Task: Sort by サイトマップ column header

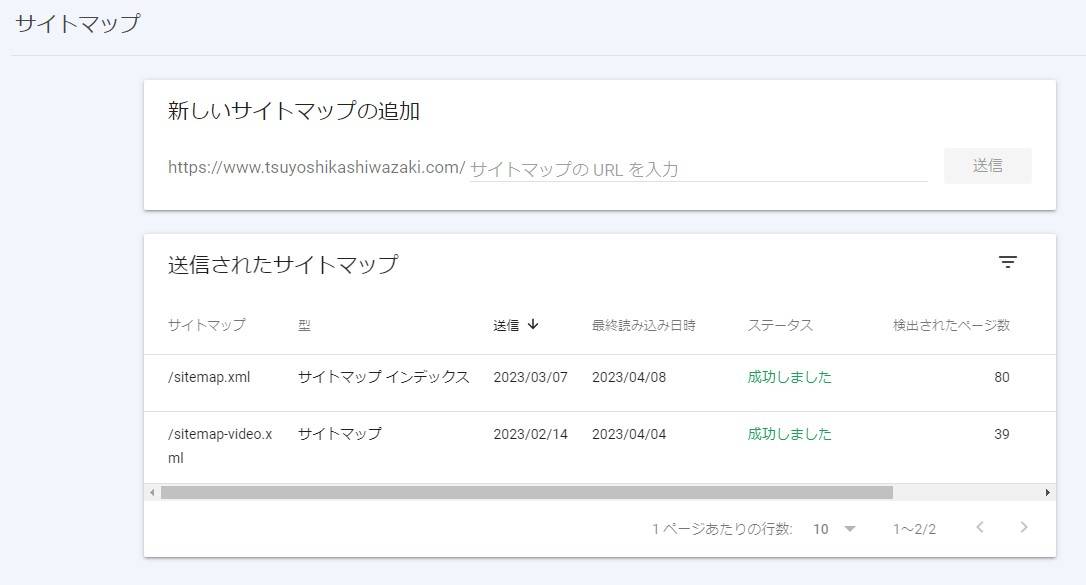Action: 206,325
